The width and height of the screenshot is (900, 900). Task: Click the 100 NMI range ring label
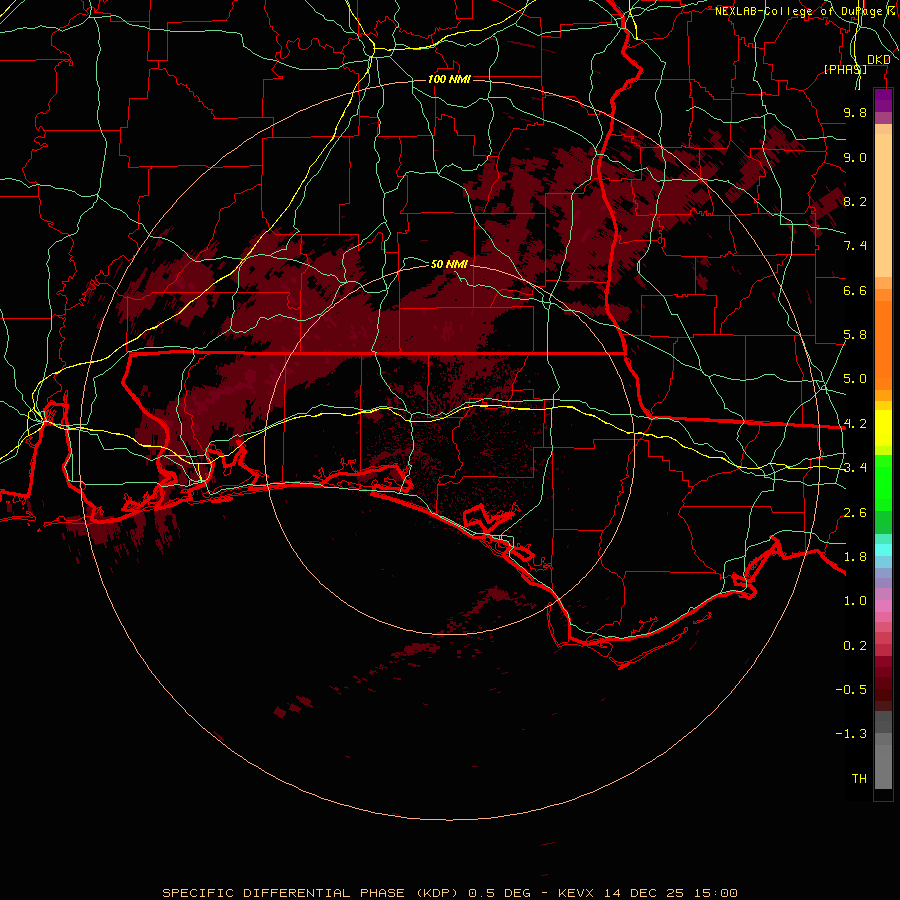tap(449, 79)
